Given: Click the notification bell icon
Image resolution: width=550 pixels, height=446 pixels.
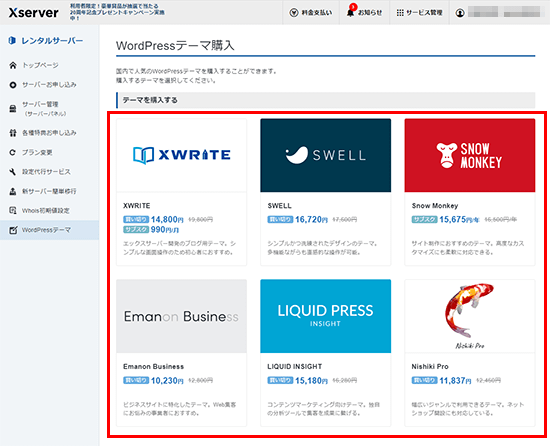Looking at the screenshot, I should click(x=350, y=12).
